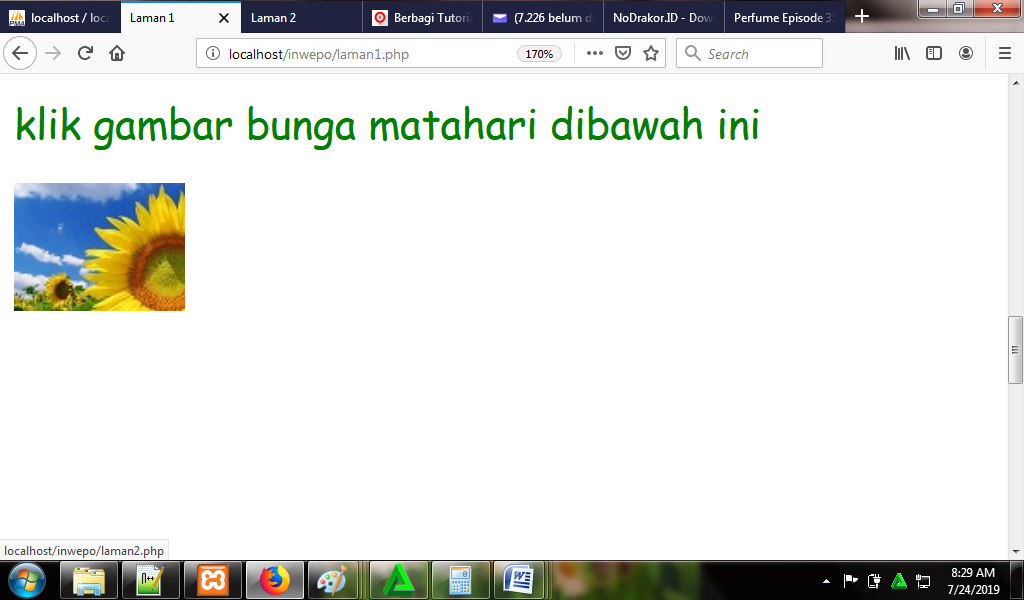Expand hidden icons in the system tray
Viewport: 1024px width, 600px height.
(x=826, y=580)
